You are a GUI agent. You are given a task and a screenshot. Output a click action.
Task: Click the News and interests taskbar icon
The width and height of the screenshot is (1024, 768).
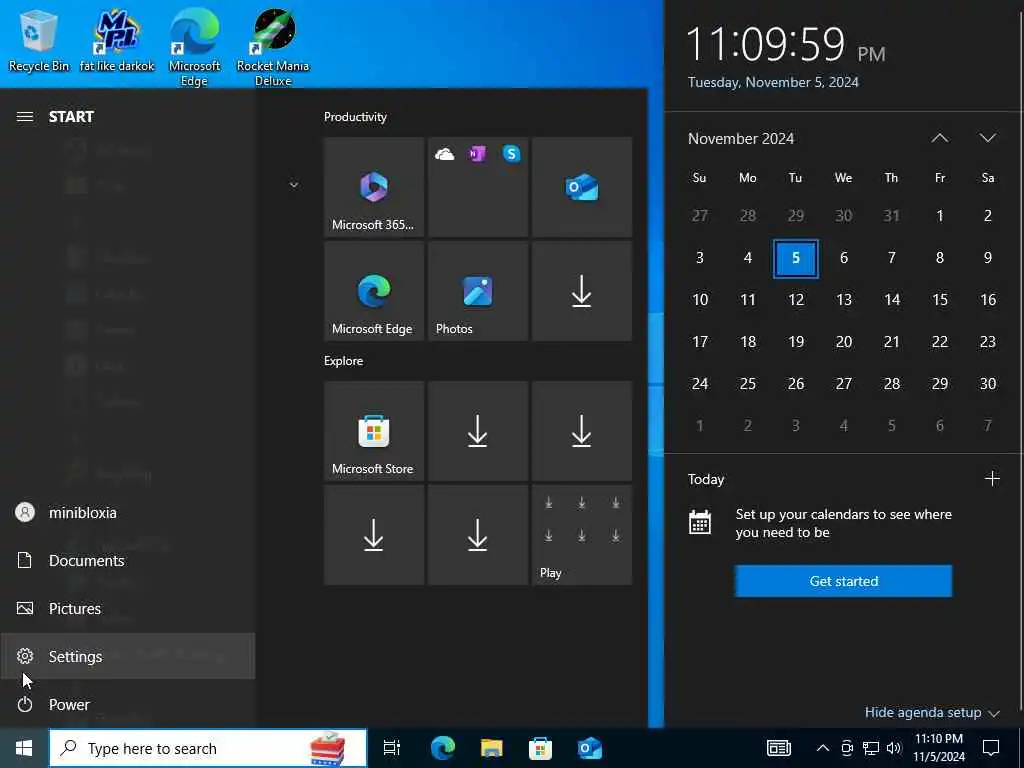pos(778,748)
